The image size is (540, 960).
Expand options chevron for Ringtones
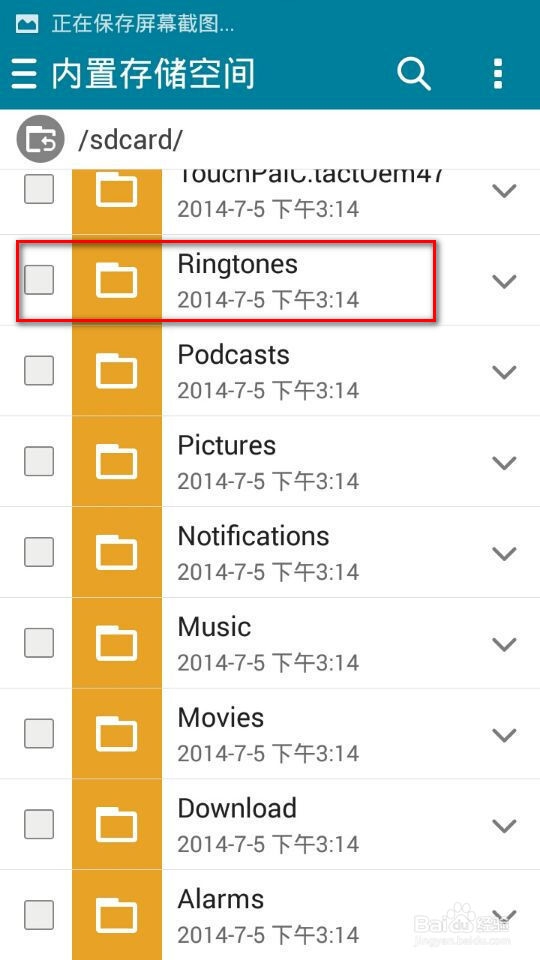[504, 281]
